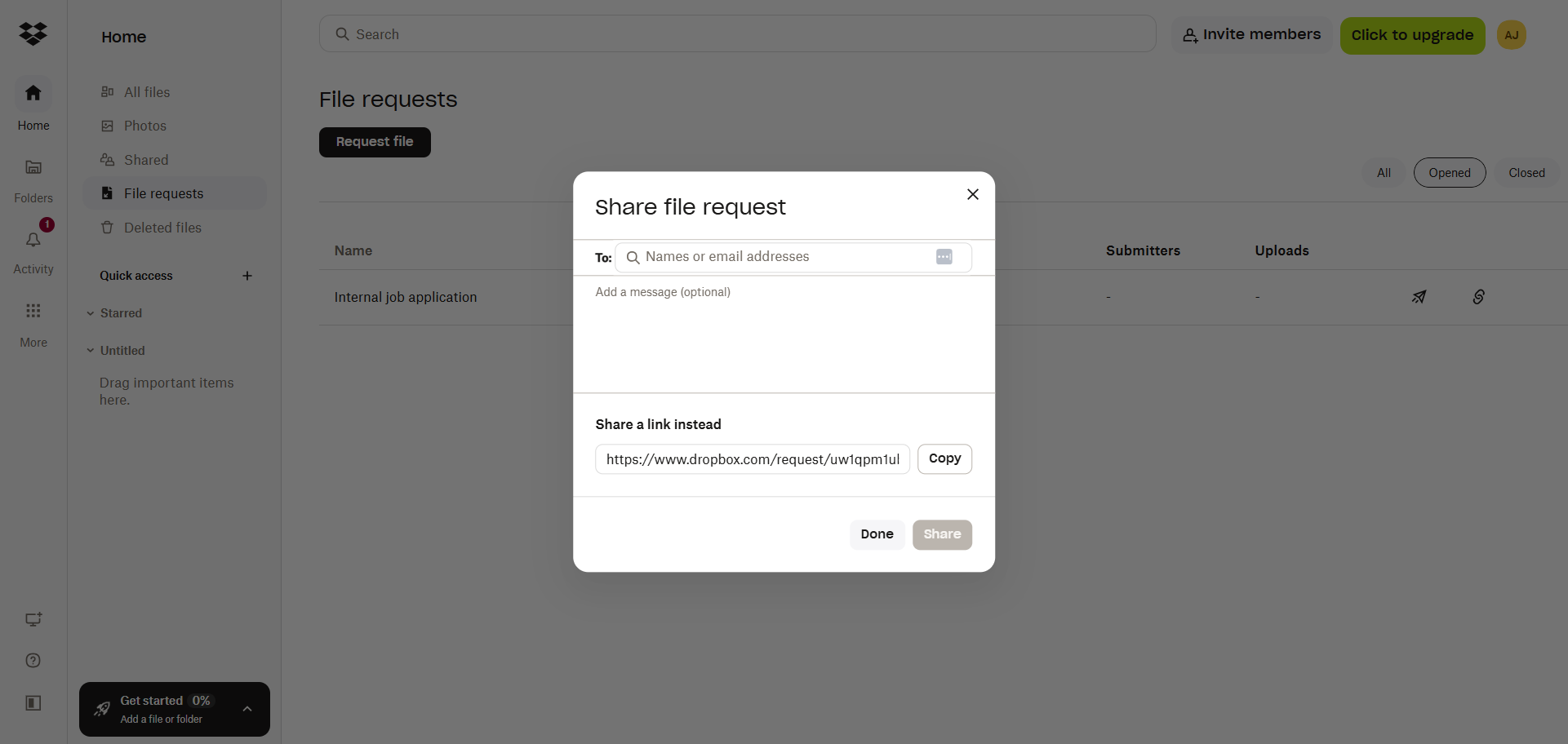Click the send icon for Internal job application
Screen dimensions: 1568x744
[x=1419, y=297]
